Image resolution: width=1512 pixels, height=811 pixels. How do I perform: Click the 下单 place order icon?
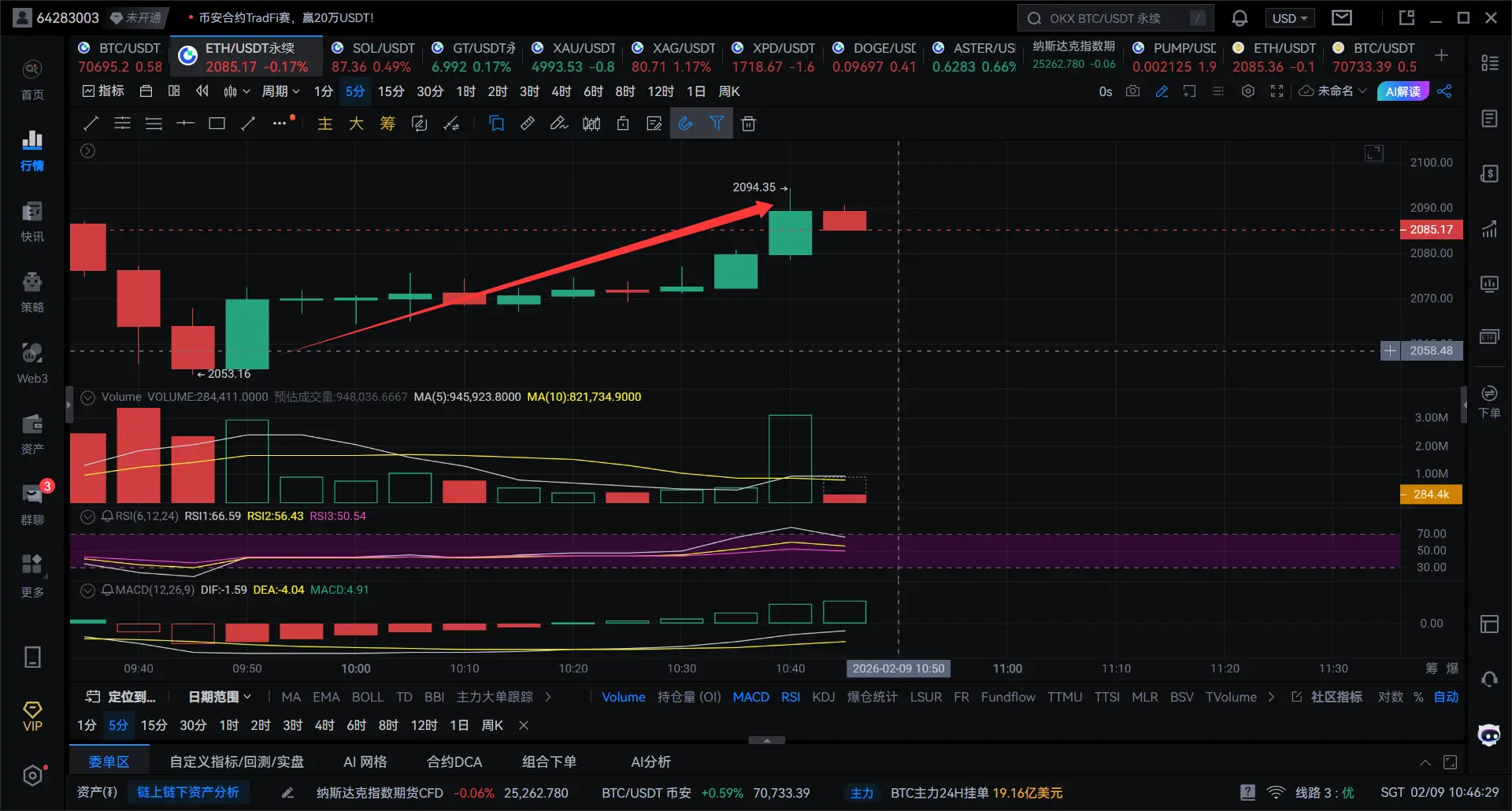(1489, 402)
